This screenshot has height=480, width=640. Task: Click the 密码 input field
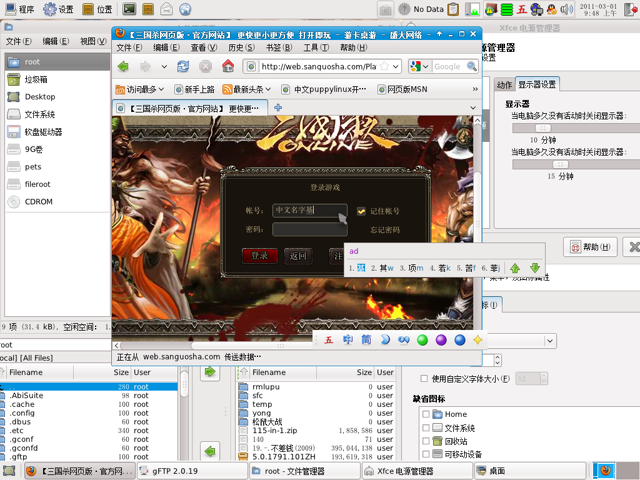[309, 229]
